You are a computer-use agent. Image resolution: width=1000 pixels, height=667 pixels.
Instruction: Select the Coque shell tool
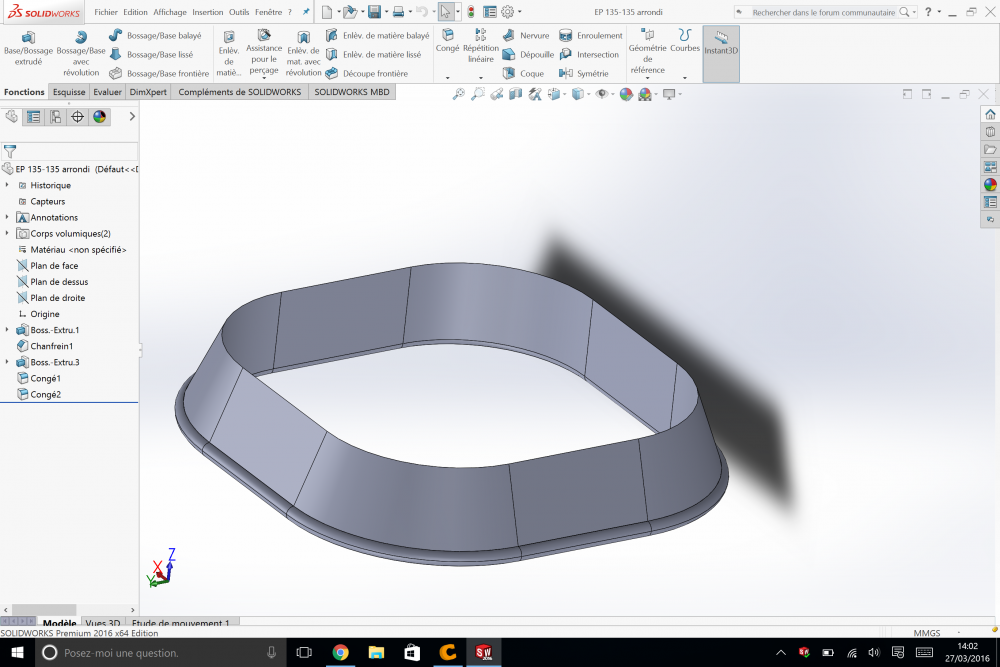pos(523,73)
